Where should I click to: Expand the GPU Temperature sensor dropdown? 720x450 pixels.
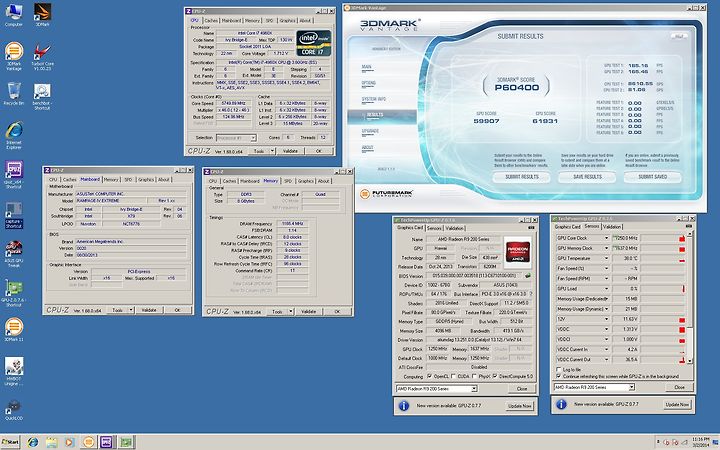coord(606,259)
